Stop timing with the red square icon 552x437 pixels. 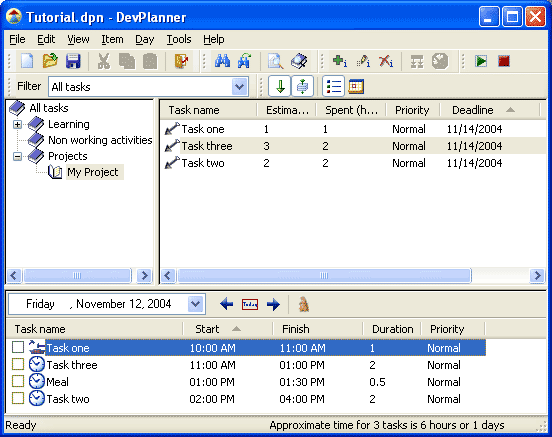click(x=504, y=61)
